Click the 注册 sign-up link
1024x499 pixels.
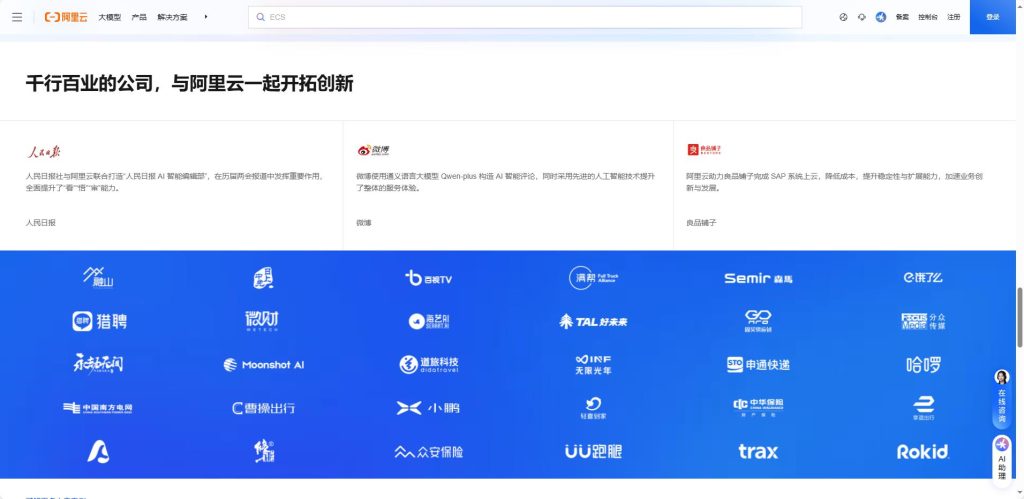coord(954,17)
